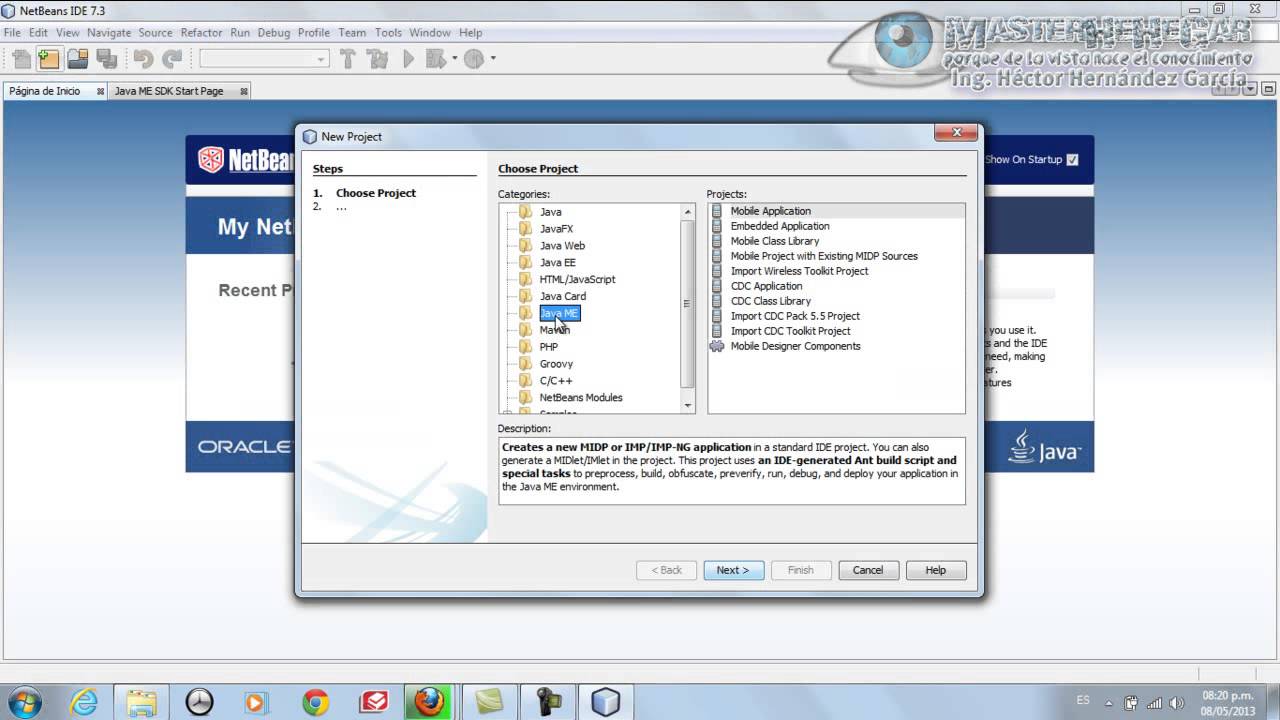Close the Página de Inicio tab
The image size is (1280, 720).
point(100,91)
